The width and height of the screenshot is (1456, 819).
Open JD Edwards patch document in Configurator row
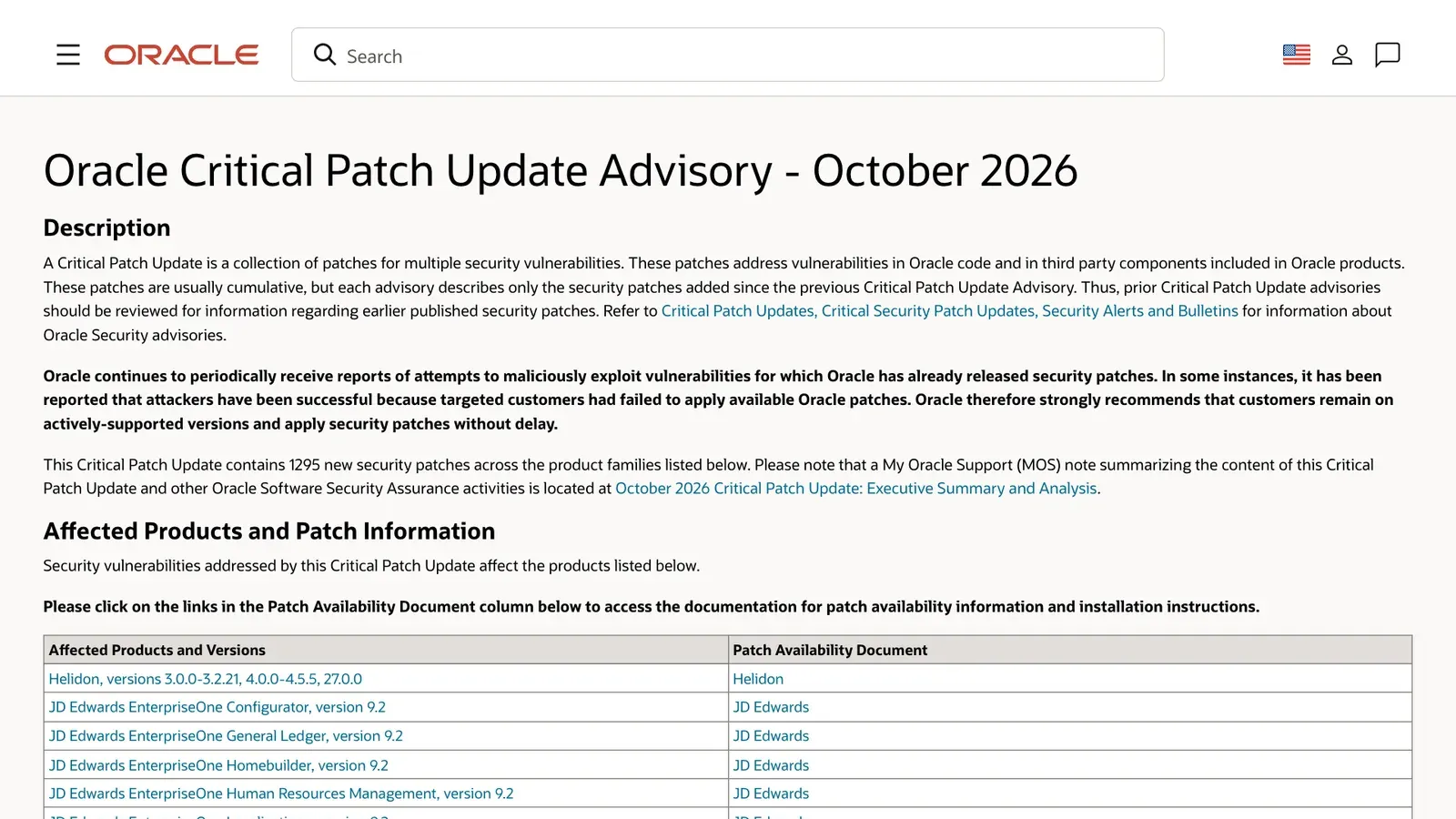click(x=771, y=707)
